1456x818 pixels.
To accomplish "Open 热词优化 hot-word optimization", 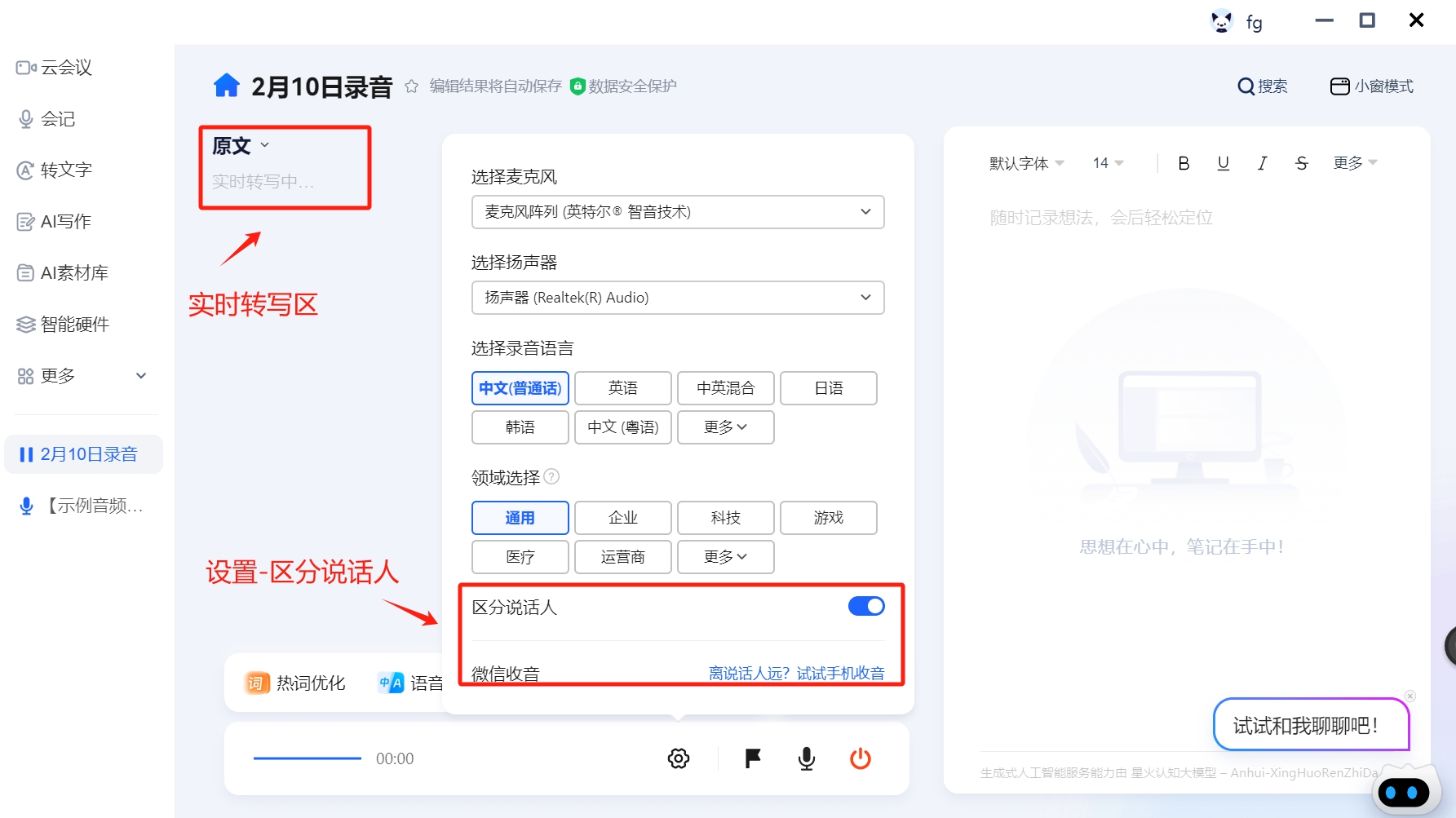I will click(x=295, y=683).
